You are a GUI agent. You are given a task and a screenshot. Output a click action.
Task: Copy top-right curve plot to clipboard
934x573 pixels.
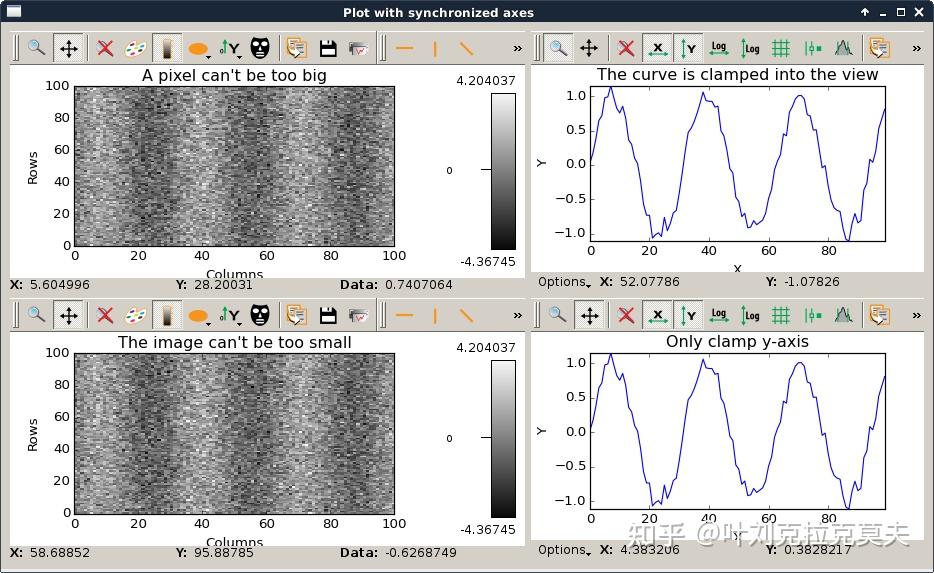879,48
